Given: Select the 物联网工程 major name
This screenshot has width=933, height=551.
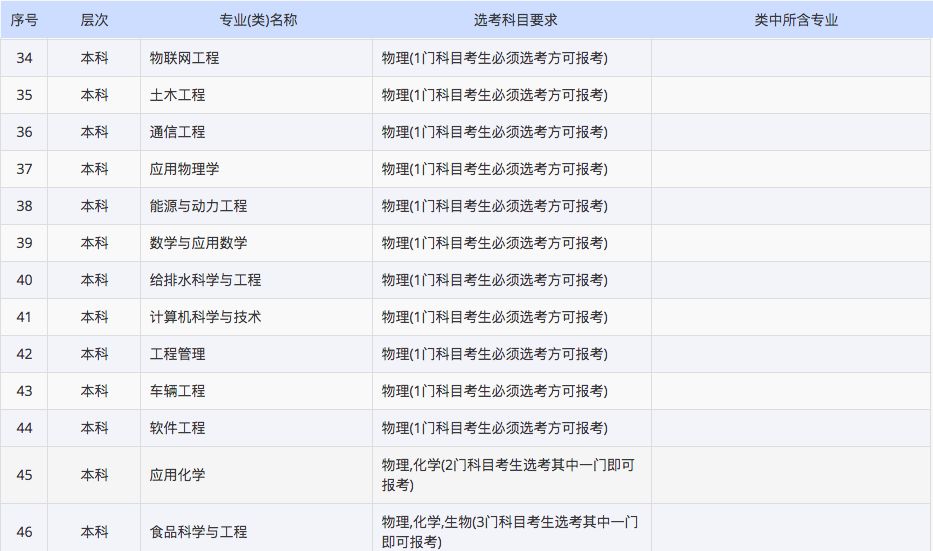Looking at the screenshot, I should pyautogui.click(x=184, y=58).
